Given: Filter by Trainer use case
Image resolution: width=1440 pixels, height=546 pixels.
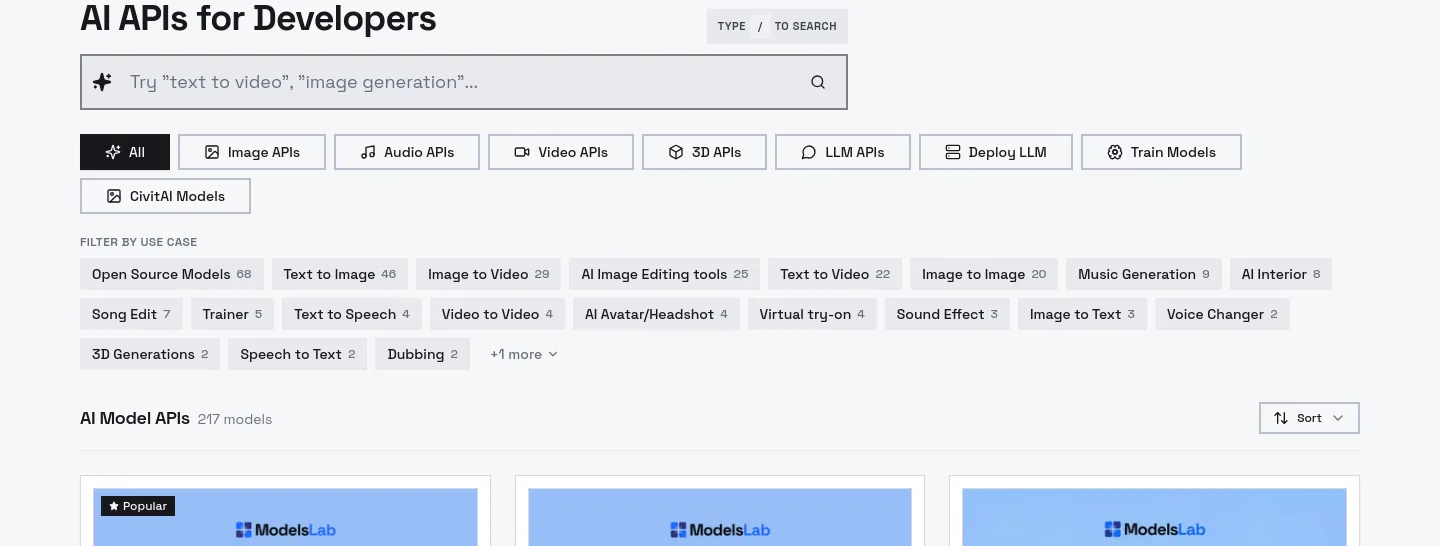Looking at the screenshot, I should 232,314.
